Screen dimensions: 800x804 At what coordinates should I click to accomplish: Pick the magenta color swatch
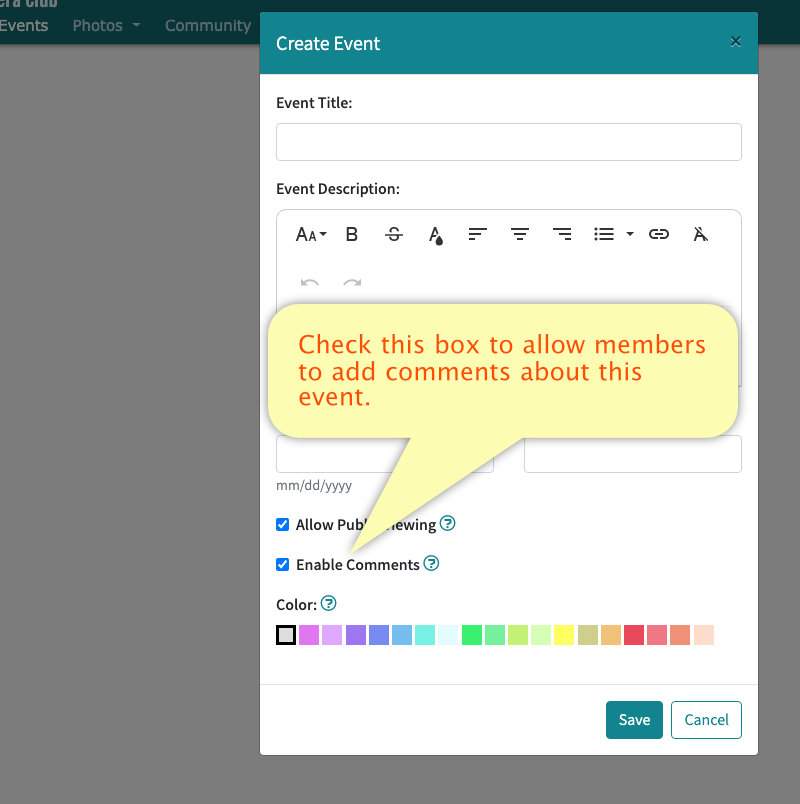pyautogui.click(x=309, y=635)
